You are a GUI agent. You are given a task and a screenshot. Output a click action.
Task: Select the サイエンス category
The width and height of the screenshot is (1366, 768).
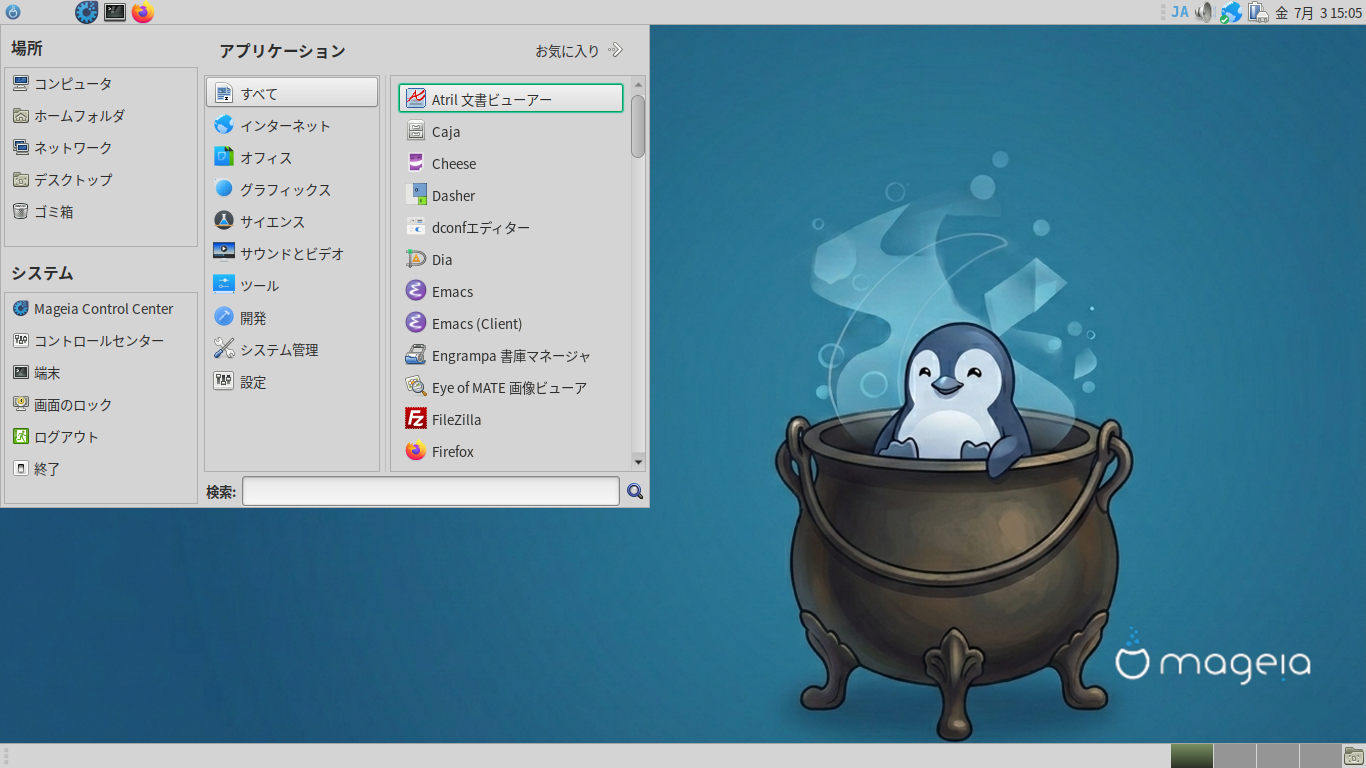pyautogui.click(x=292, y=221)
